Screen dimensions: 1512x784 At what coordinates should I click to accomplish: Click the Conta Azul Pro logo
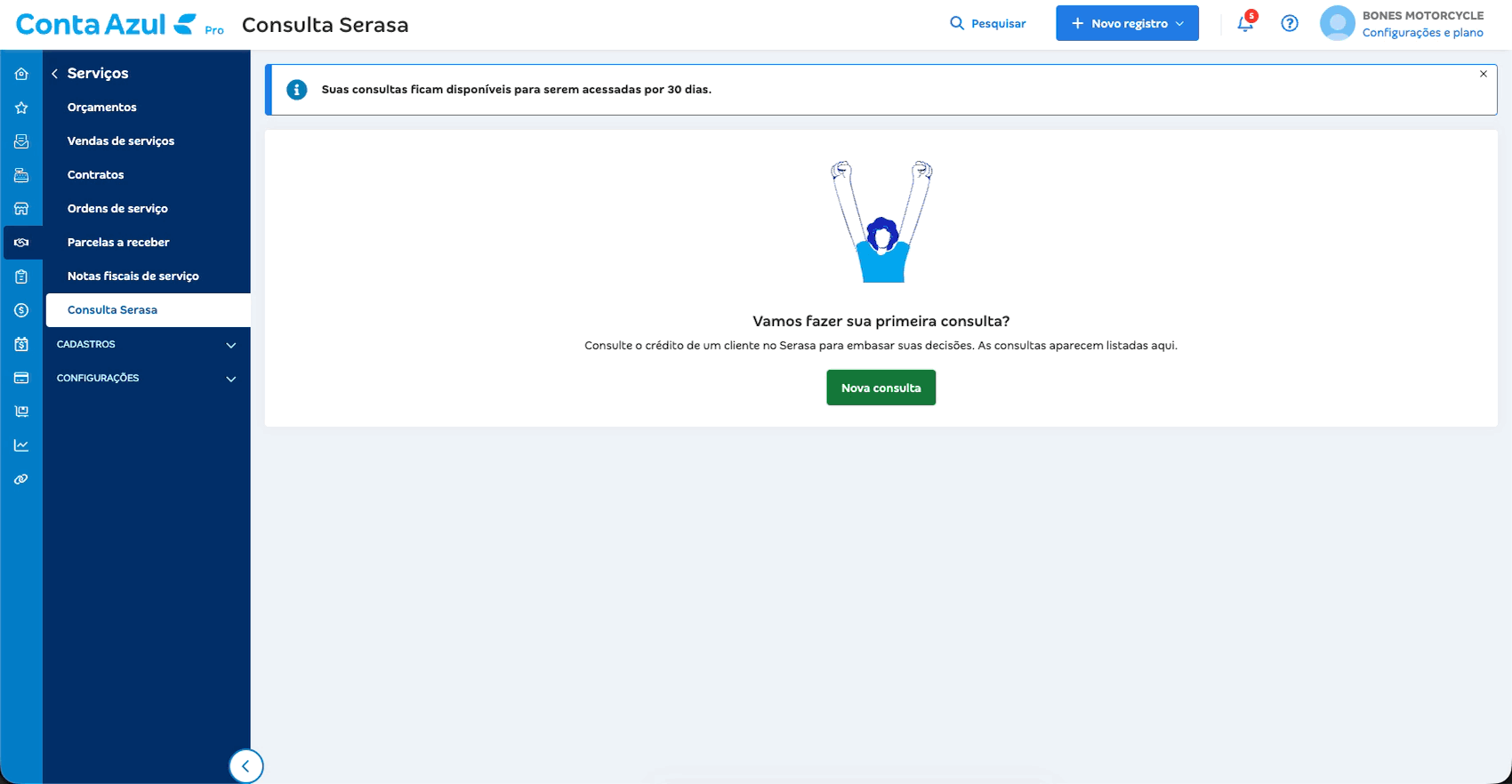click(120, 25)
